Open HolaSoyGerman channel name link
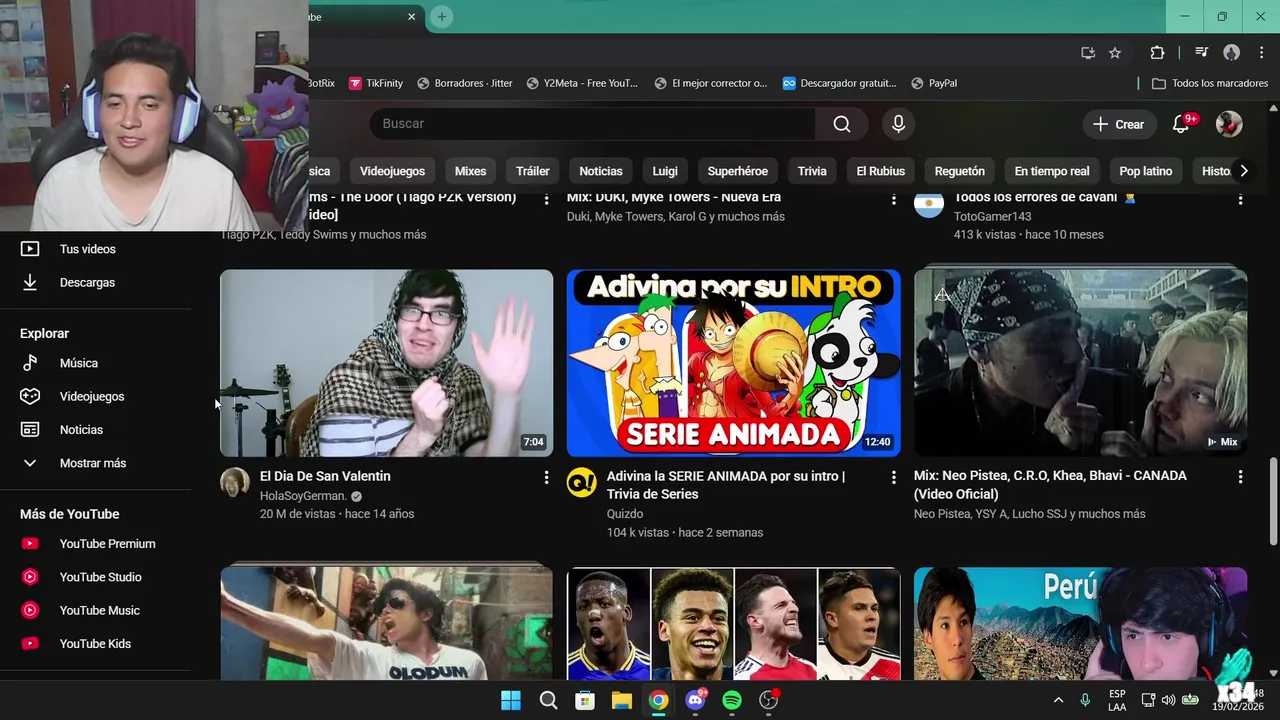 coord(303,496)
